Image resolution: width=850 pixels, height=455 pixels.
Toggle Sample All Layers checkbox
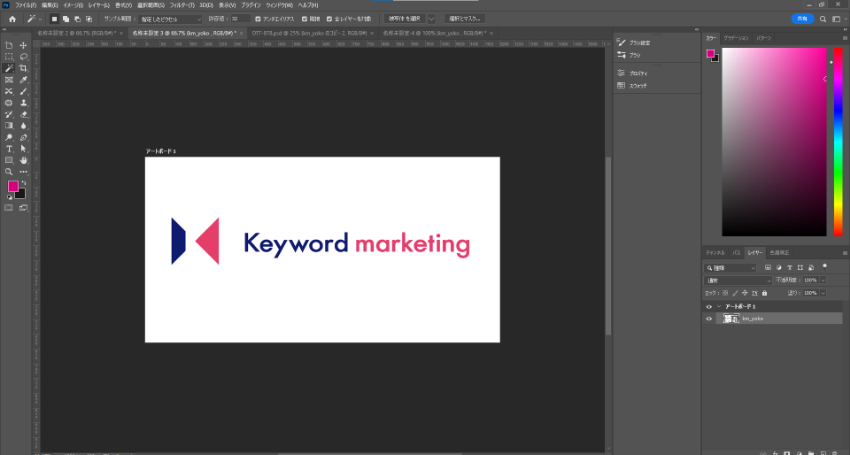(x=329, y=19)
